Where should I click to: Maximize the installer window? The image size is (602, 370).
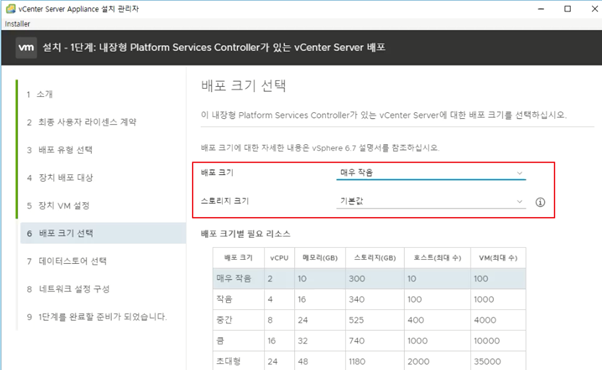(567, 9)
